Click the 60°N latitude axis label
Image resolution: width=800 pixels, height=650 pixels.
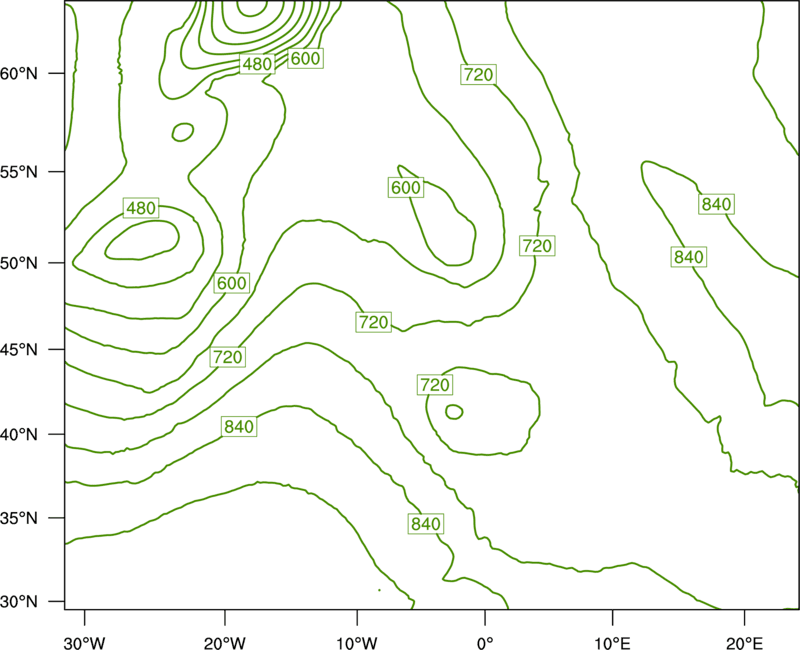pyautogui.click(x=19, y=73)
